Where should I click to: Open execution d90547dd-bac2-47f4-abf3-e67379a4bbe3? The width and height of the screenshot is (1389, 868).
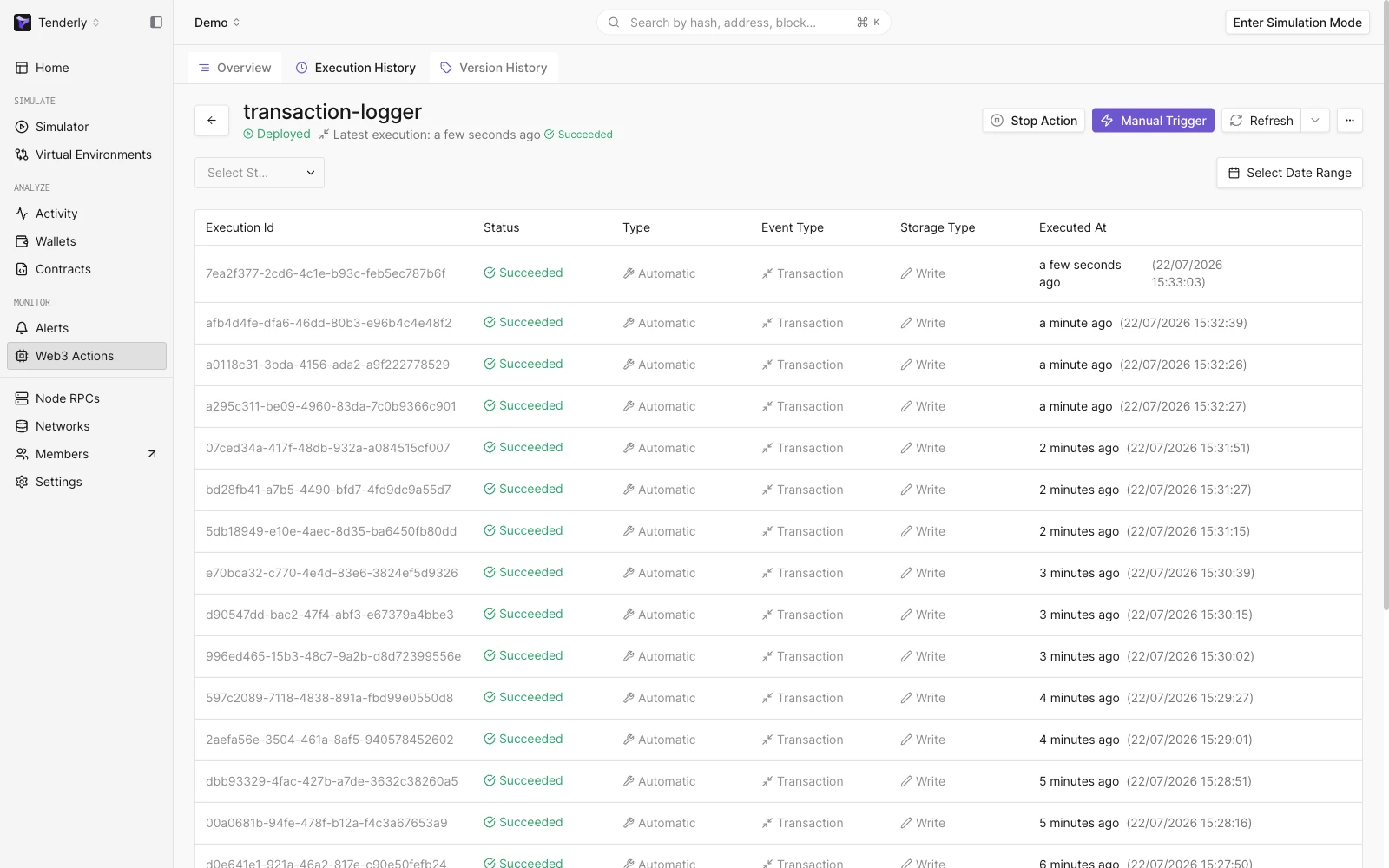[330, 615]
